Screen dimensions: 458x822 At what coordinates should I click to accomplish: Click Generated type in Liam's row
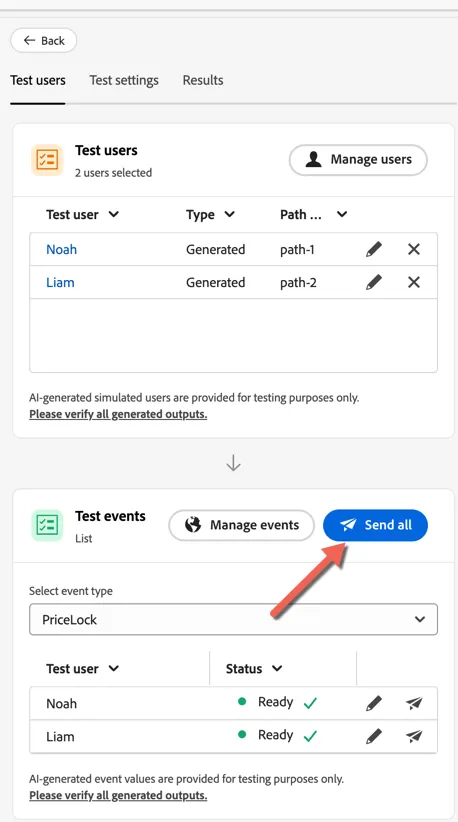[x=215, y=283]
